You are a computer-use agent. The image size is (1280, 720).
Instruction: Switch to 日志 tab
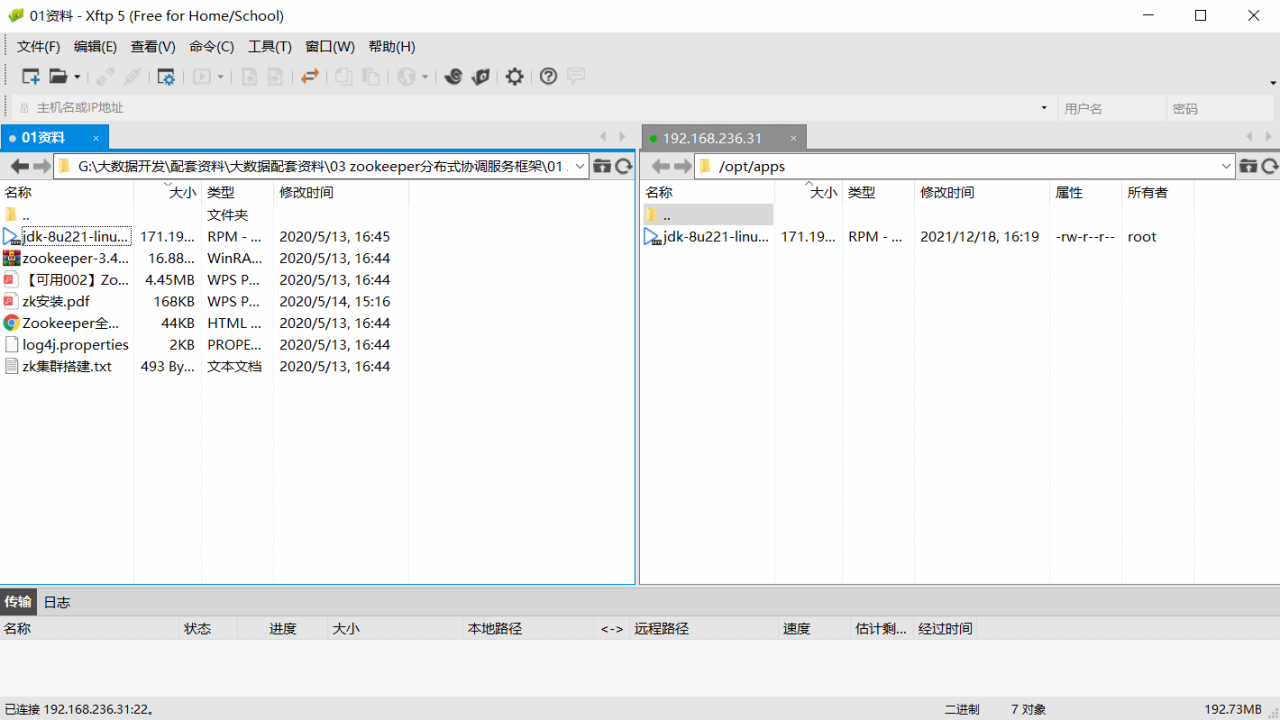pyautogui.click(x=57, y=602)
